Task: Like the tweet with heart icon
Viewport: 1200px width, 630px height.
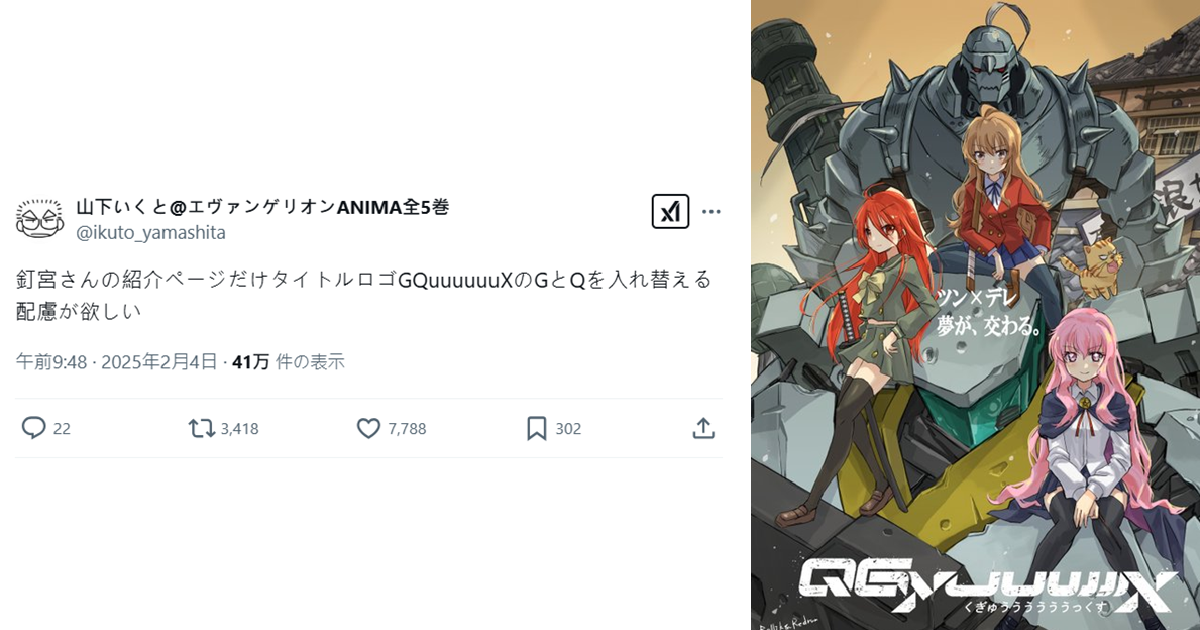Action: pos(368,428)
